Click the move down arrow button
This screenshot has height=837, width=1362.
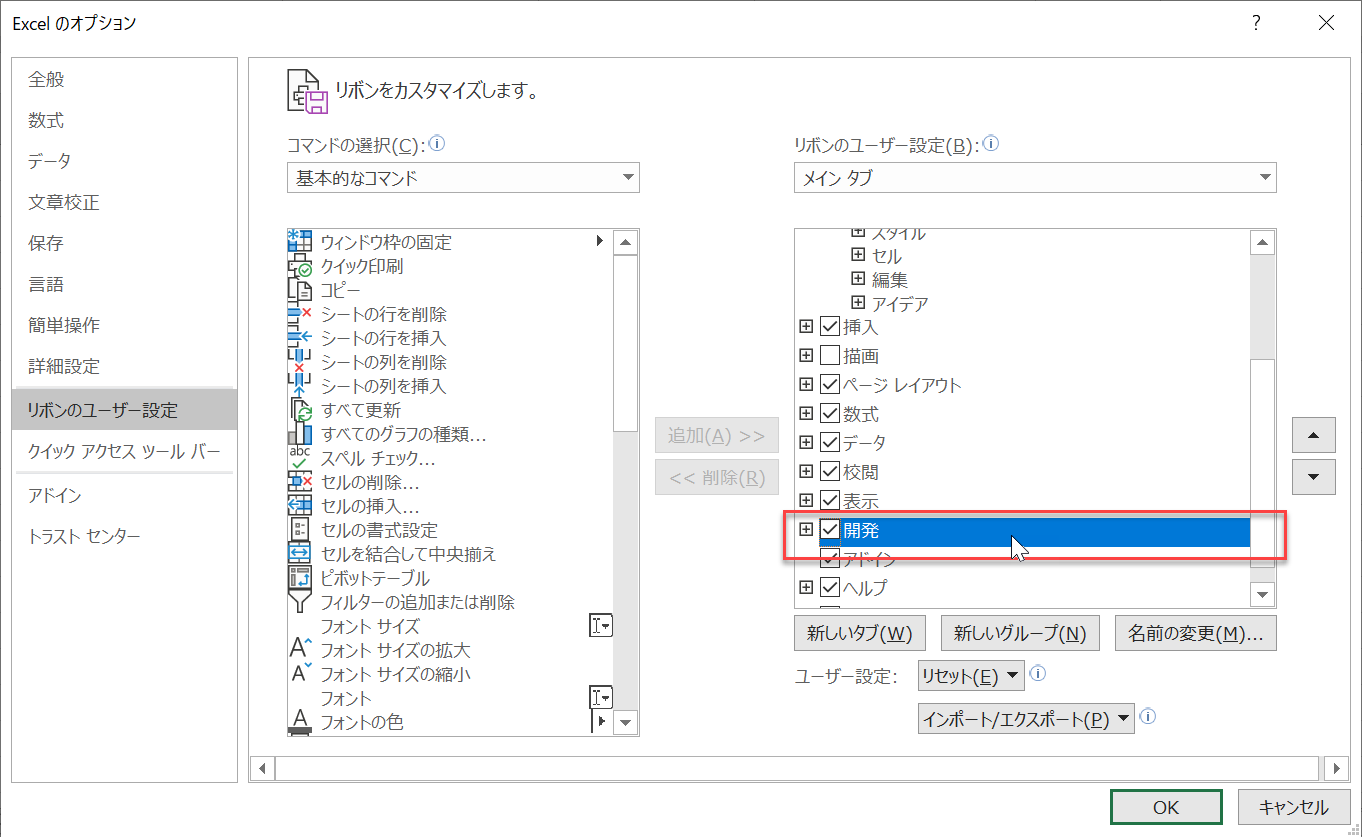click(1314, 476)
